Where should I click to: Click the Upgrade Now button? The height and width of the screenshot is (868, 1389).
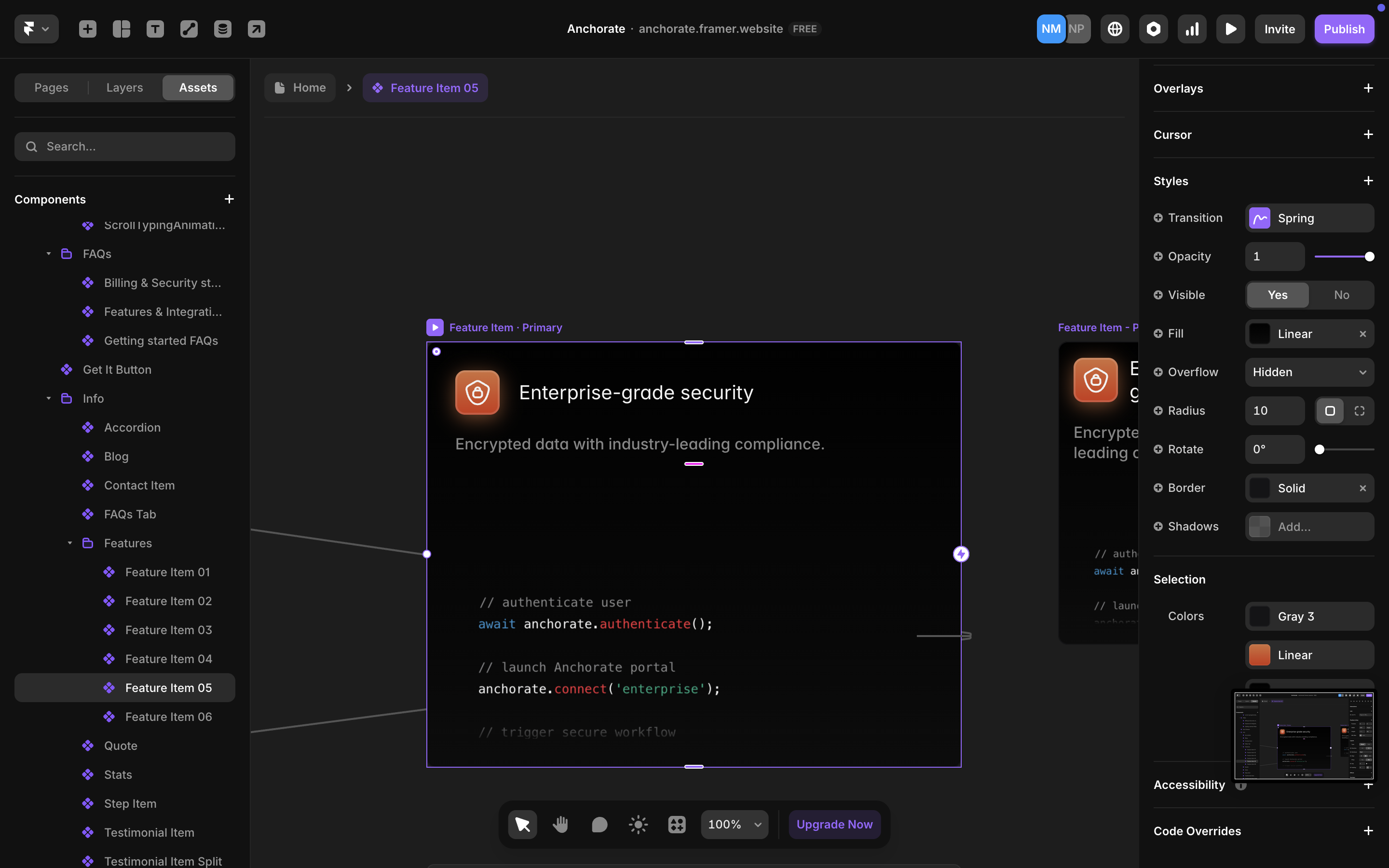[x=834, y=825]
